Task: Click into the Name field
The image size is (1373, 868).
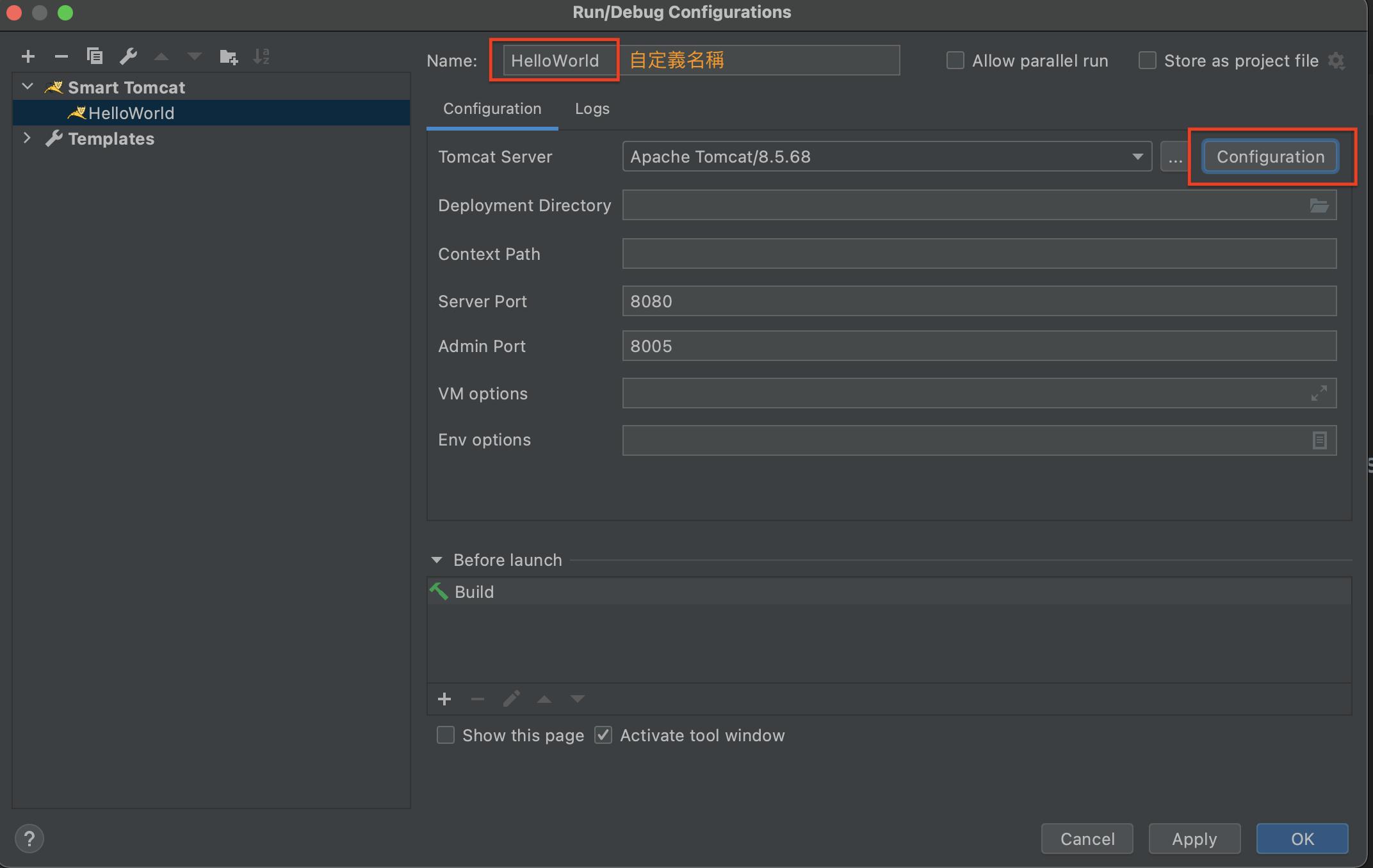Action: pyautogui.click(x=701, y=61)
